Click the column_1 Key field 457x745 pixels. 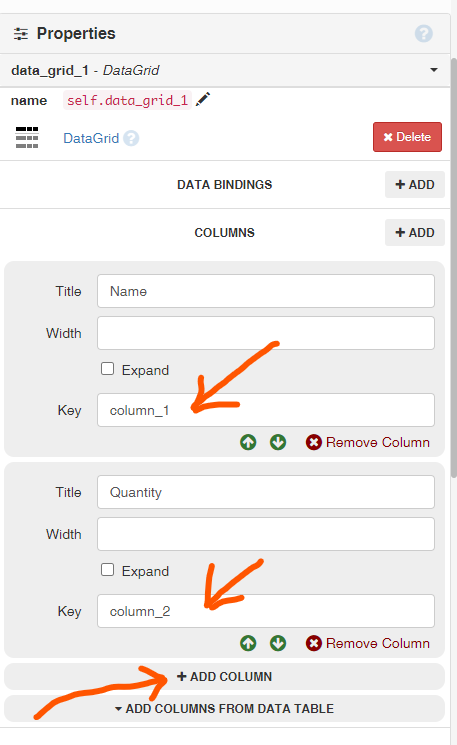(x=266, y=410)
